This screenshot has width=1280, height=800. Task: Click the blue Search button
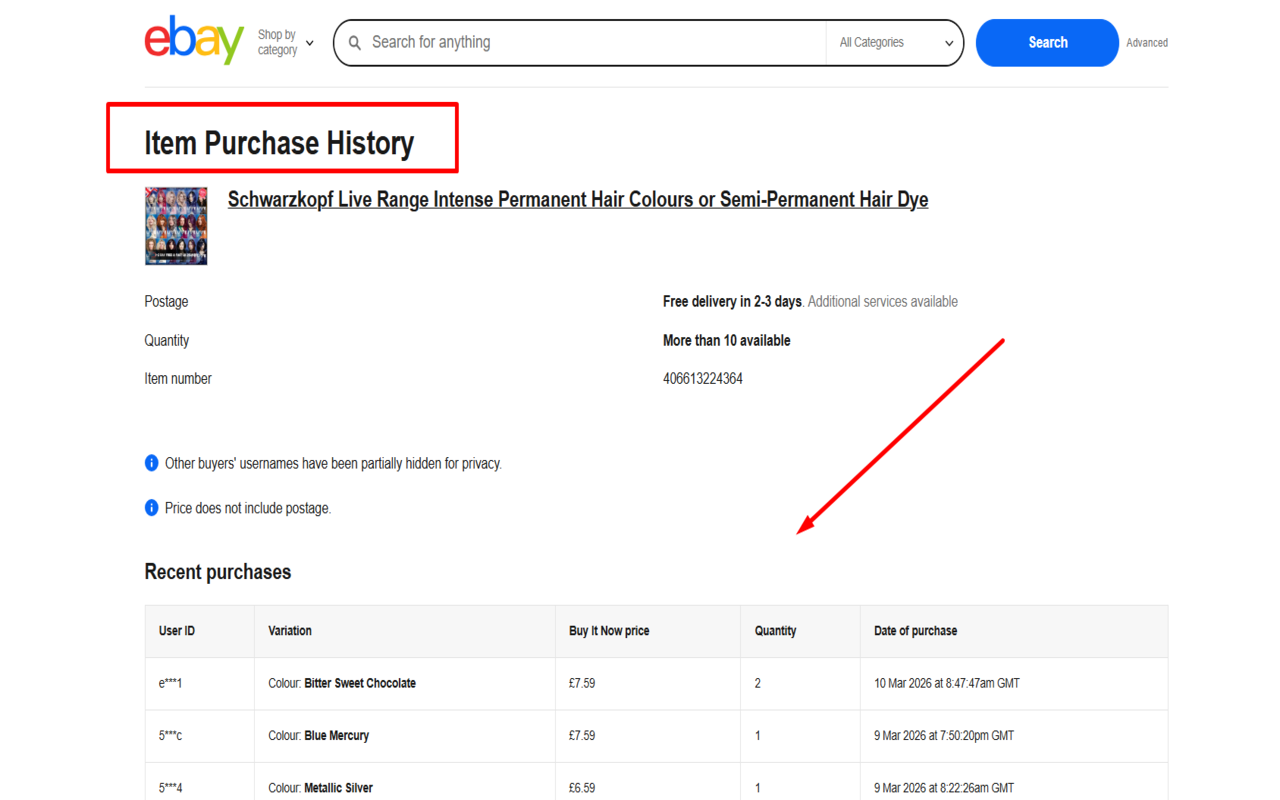tap(1047, 43)
